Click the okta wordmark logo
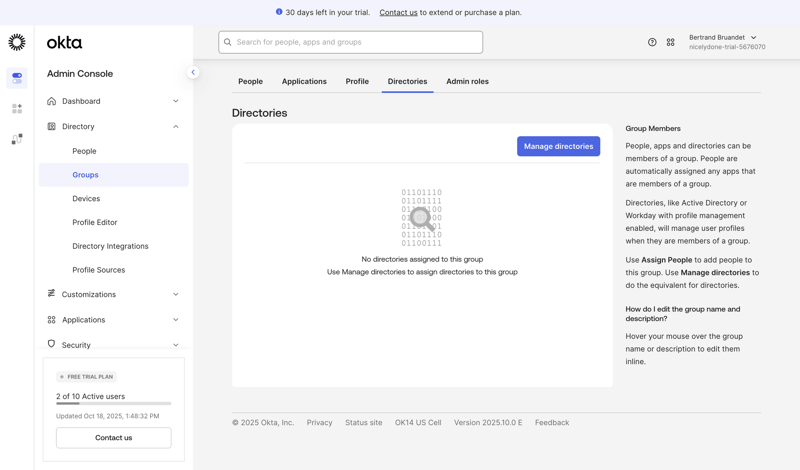Viewport: 800px width, 470px height. click(64, 42)
